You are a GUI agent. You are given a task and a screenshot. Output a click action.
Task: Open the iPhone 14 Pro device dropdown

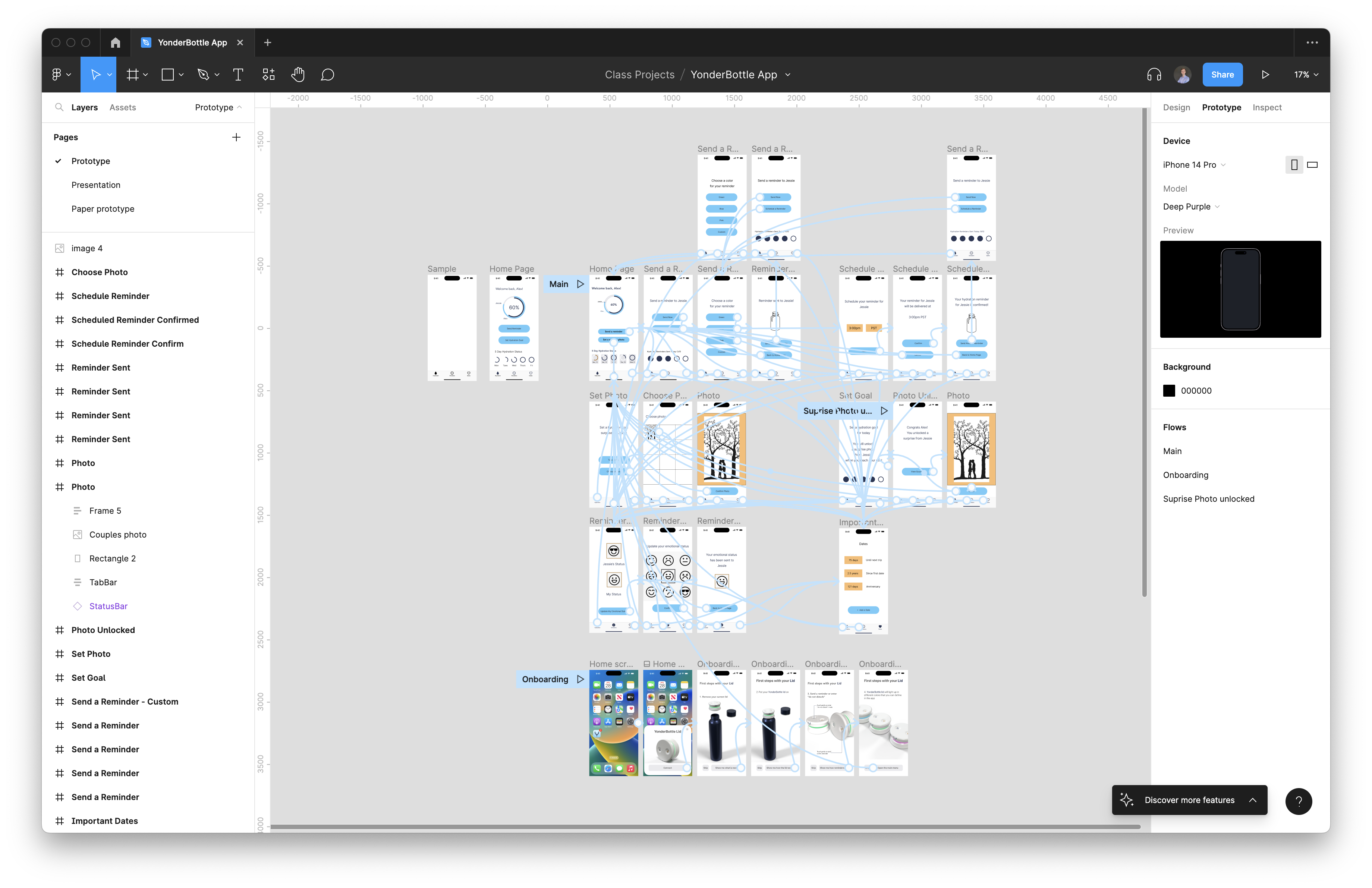[x=1193, y=165]
